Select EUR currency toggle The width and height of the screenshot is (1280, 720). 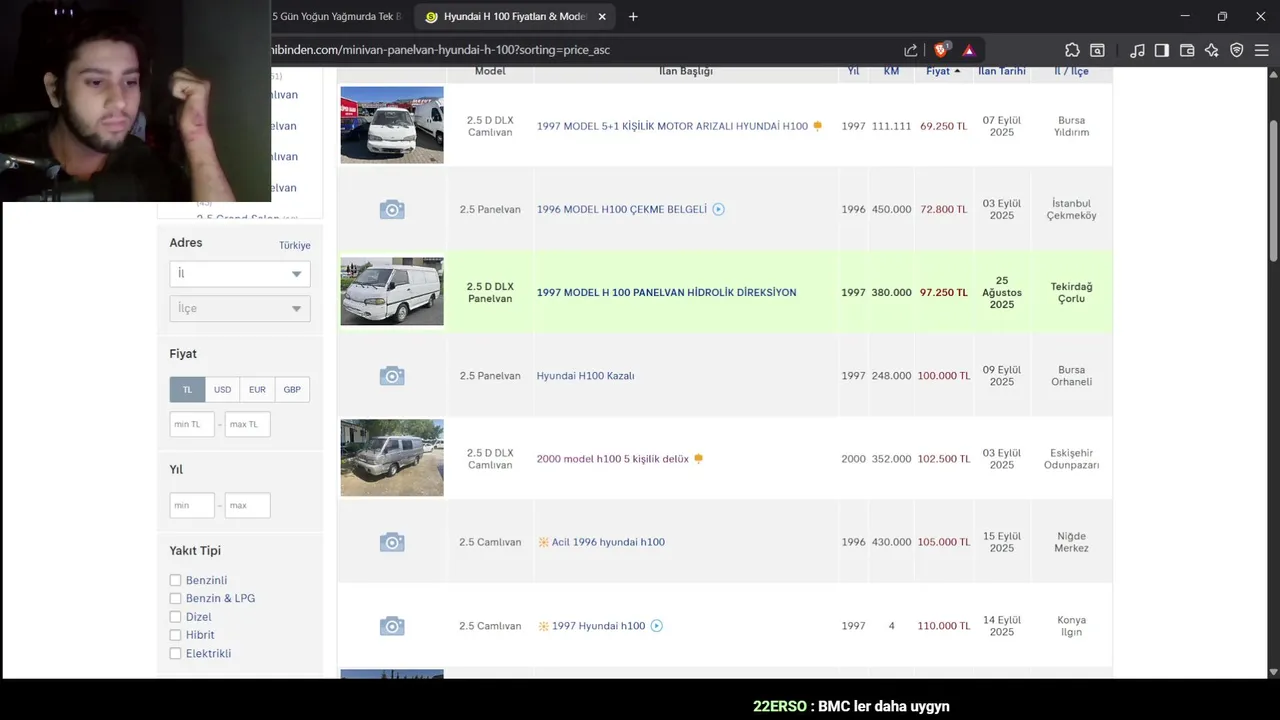pos(257,390)
